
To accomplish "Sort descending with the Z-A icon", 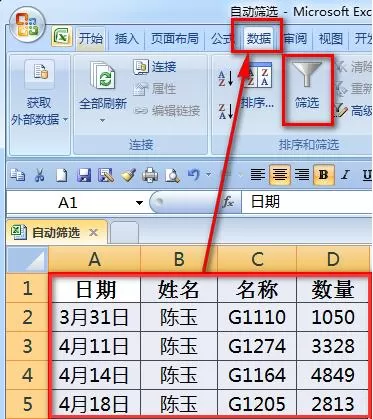I will pos(226,111).
